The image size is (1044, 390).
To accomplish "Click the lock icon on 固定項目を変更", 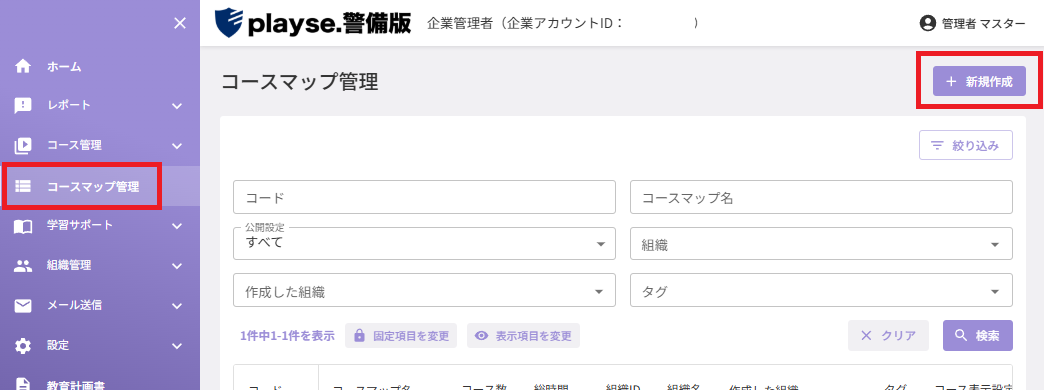I will 360,335.
